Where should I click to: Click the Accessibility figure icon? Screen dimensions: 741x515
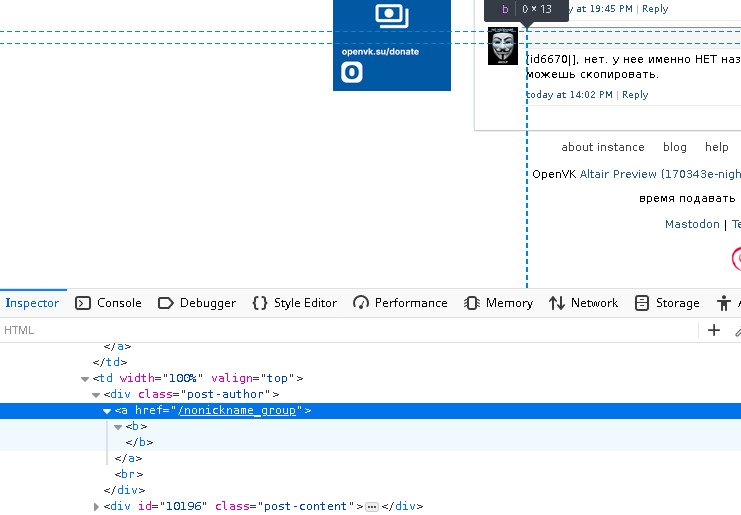tap(724, 303)
